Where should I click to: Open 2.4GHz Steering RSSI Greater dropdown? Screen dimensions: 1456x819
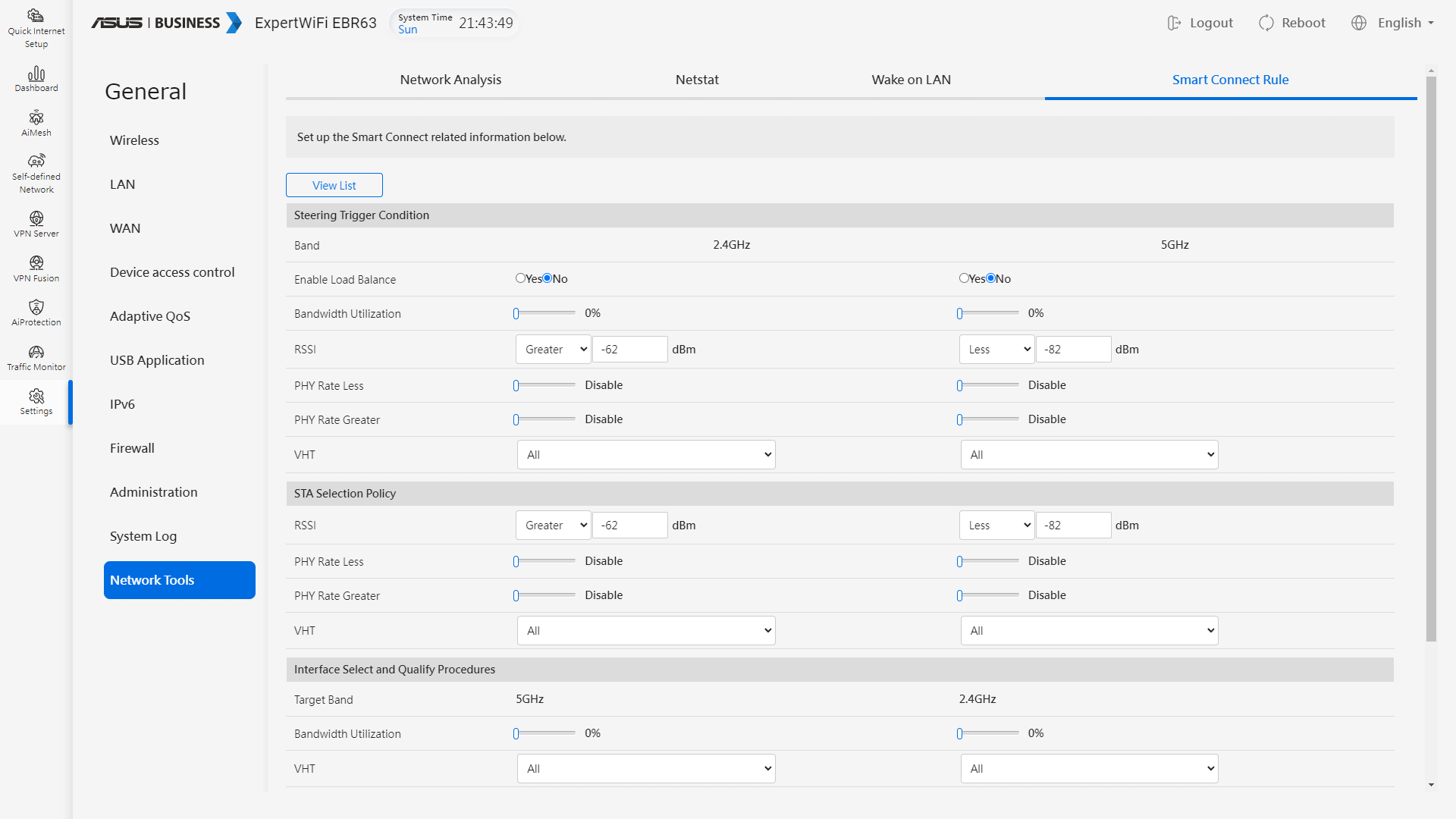click(553, 350)
